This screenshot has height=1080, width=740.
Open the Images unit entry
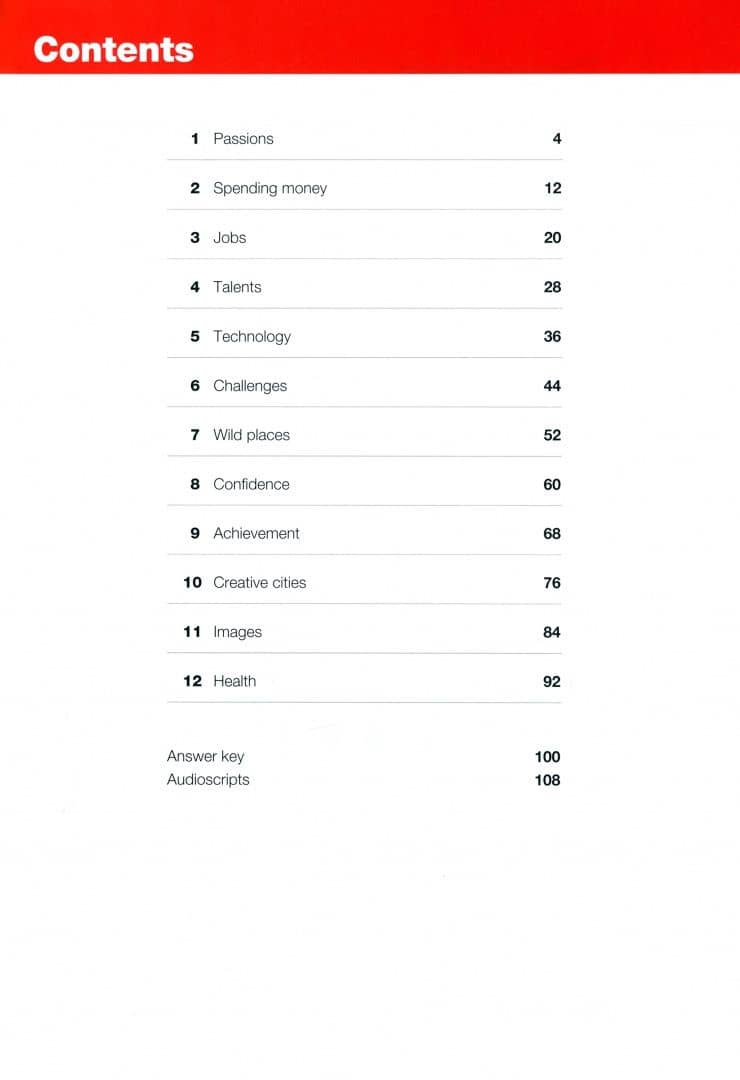(238, 632)
